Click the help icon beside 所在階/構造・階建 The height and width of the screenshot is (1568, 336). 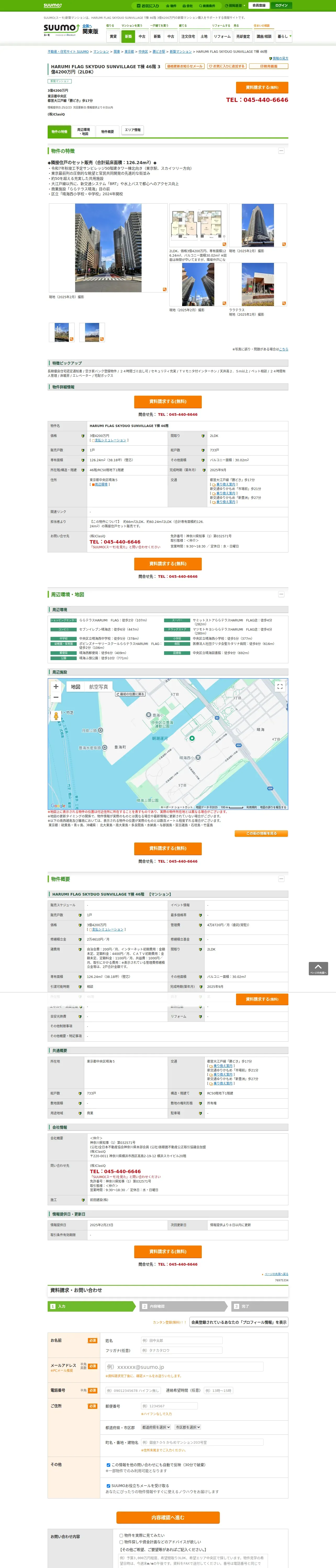pos(83,470)
